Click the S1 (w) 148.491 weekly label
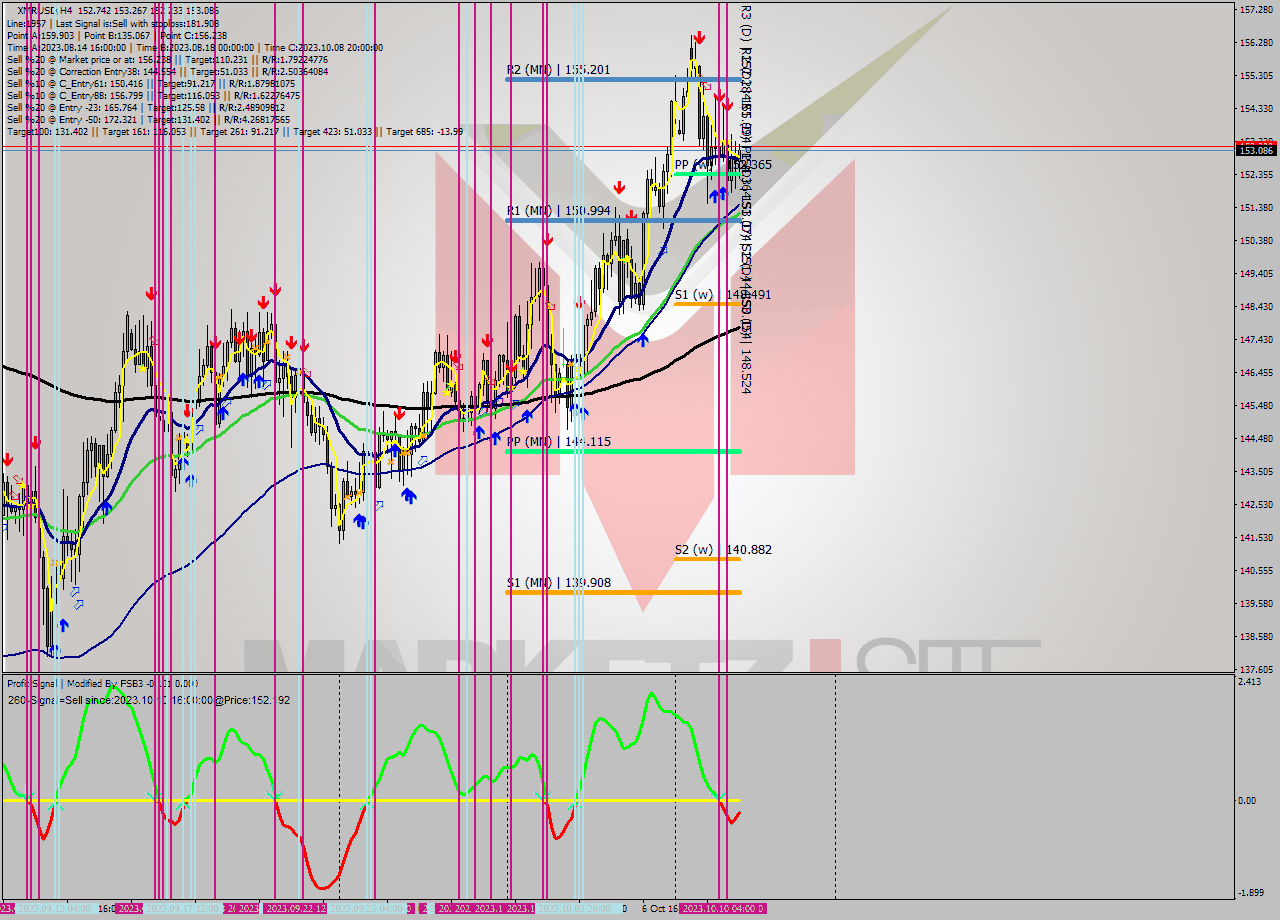 [722, 295]
